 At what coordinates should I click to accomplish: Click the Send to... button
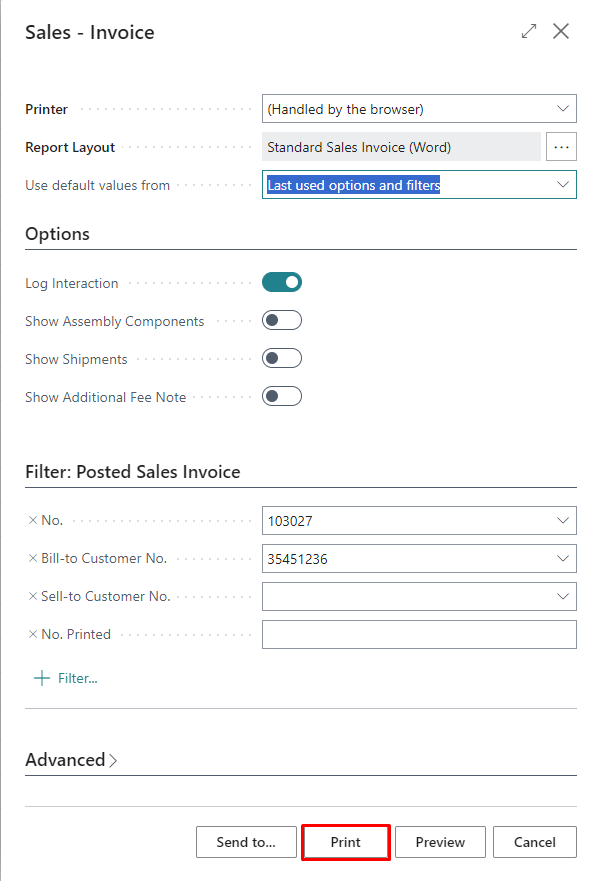click(246, 842)
